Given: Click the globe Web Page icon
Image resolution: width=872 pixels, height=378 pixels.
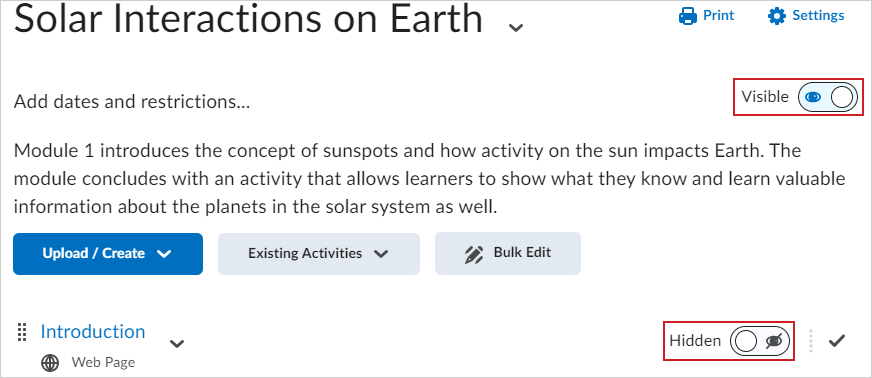Looking at the screenshot, I should [50, 363].
